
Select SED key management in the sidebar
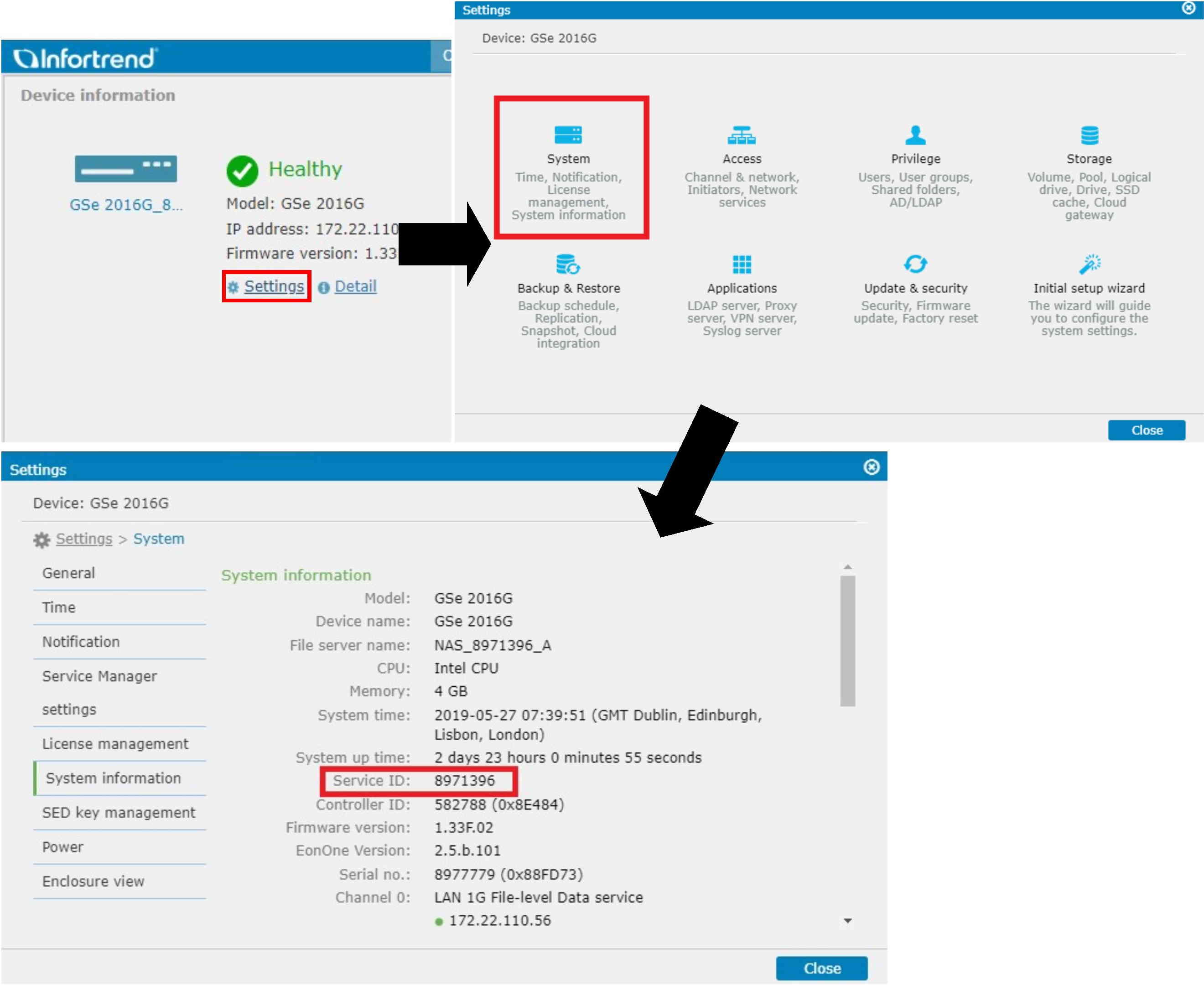click(119, 813)
